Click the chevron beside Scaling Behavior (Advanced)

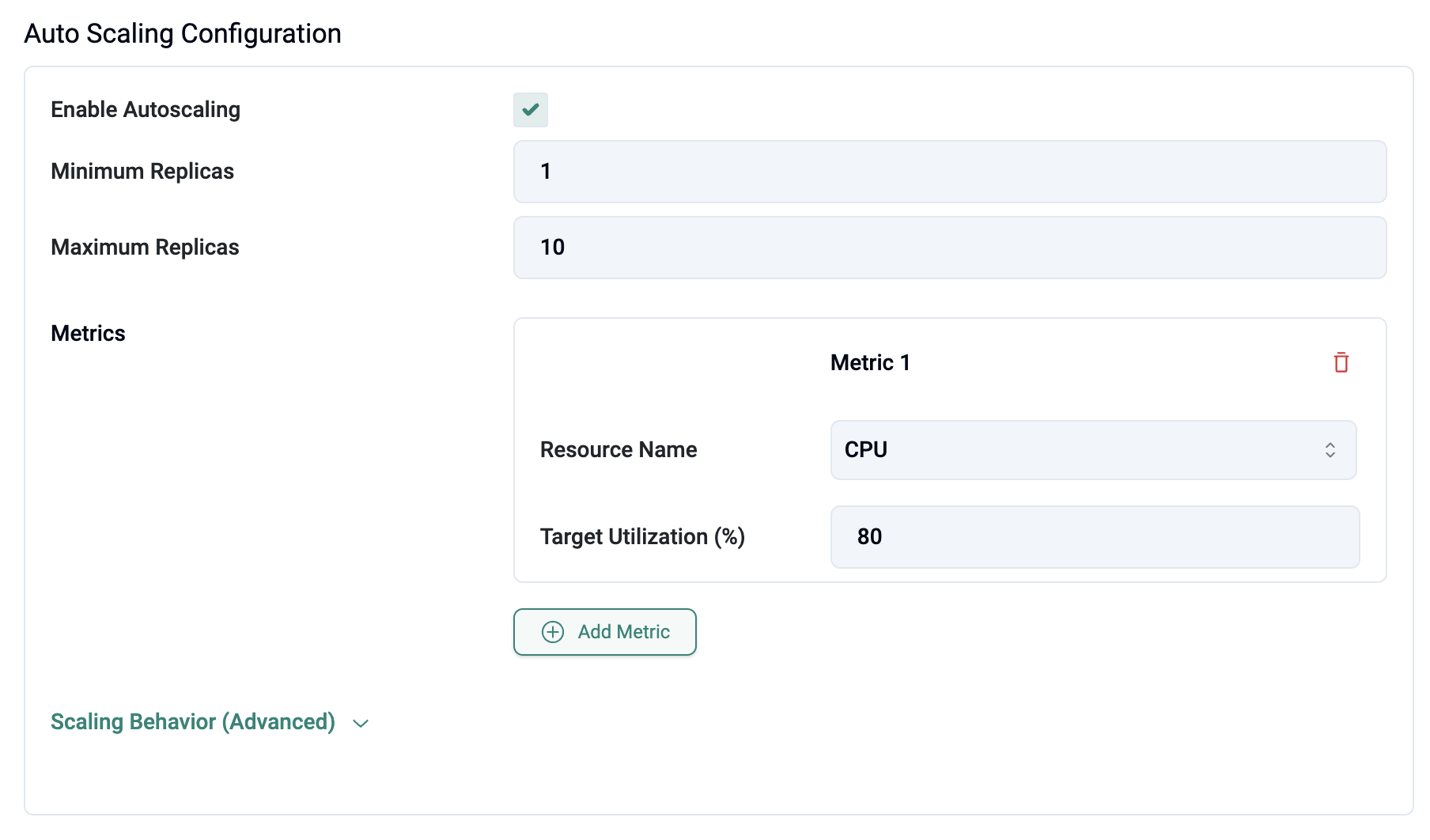[x=361, y=724]
